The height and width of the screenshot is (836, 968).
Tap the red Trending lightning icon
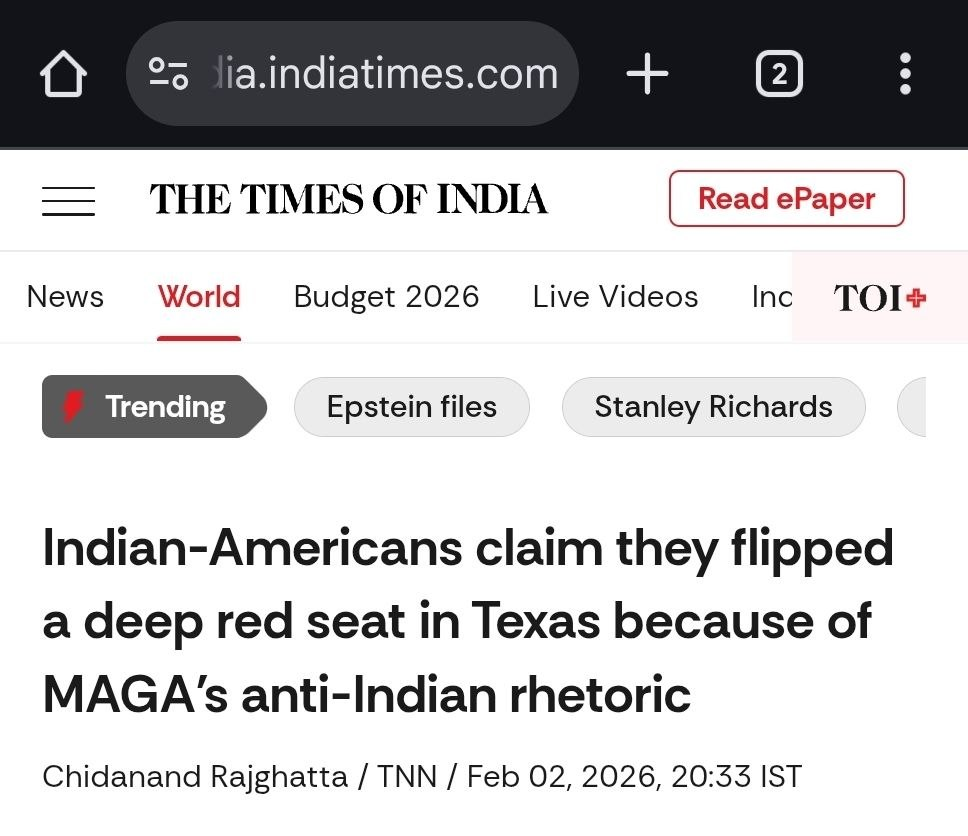[73, 406]
